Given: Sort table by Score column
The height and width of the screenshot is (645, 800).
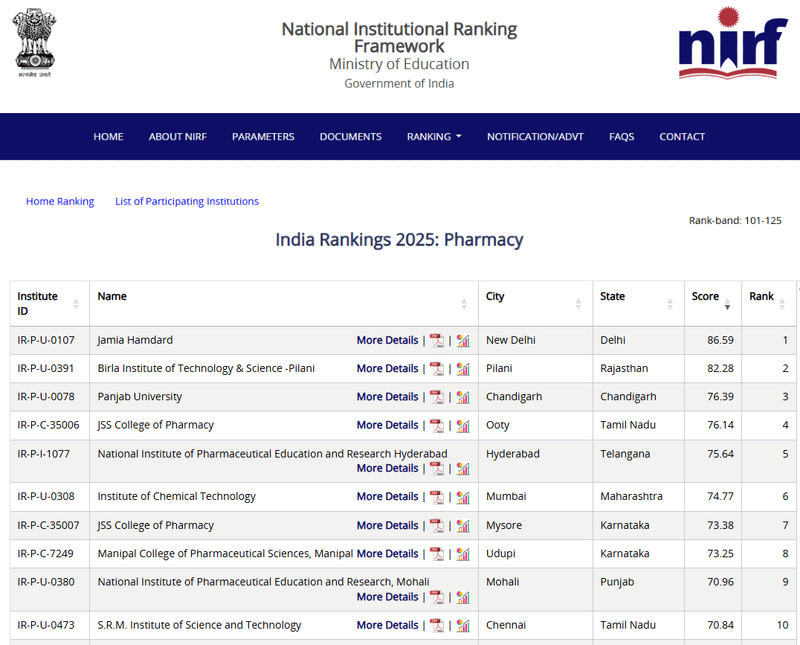Looking at the screenshot, I should pyautogui.click(x=713, y=304).
